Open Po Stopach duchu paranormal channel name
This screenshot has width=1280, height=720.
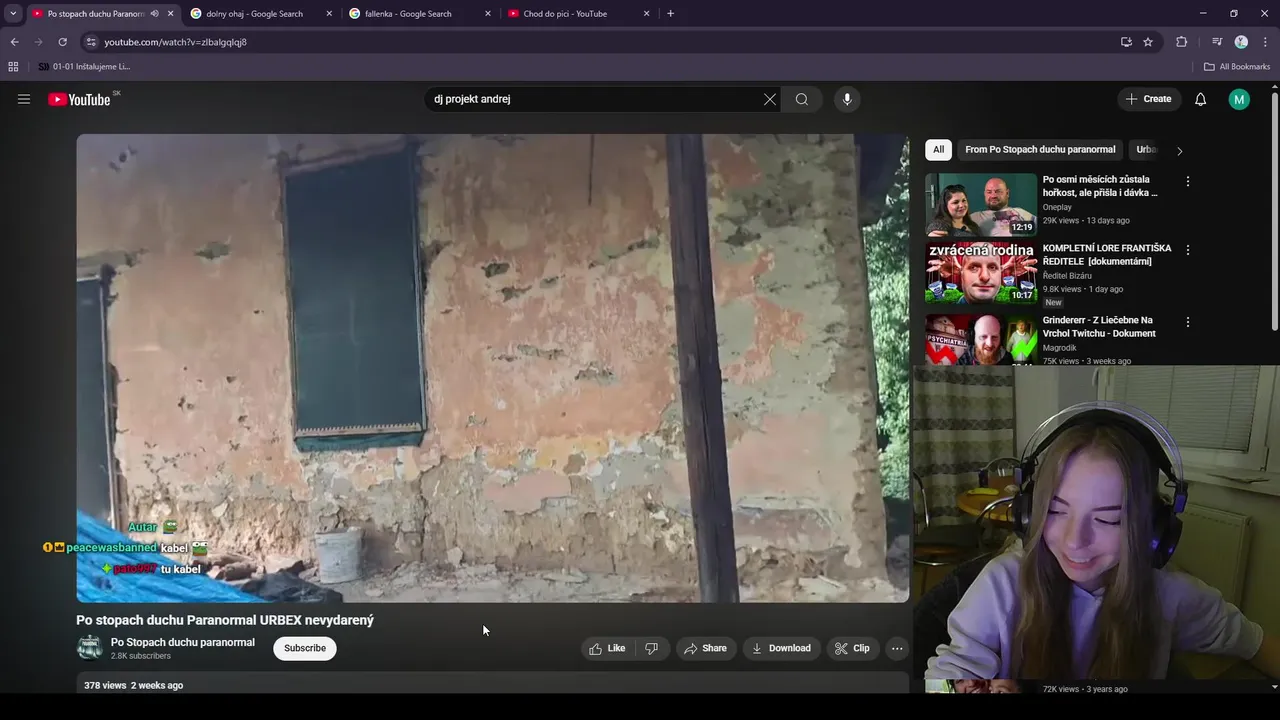point(183,642)
